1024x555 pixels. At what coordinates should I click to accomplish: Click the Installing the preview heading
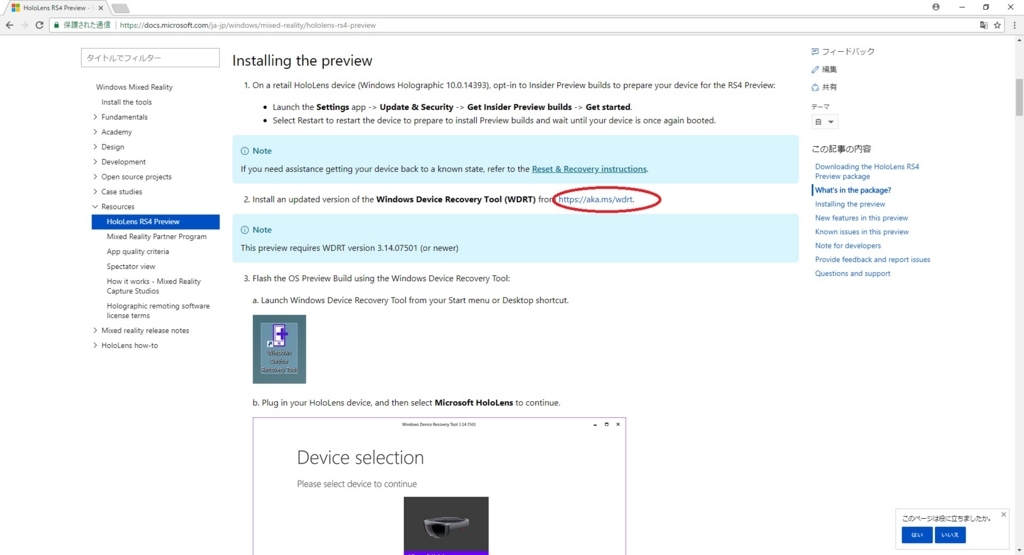point(302,60)
